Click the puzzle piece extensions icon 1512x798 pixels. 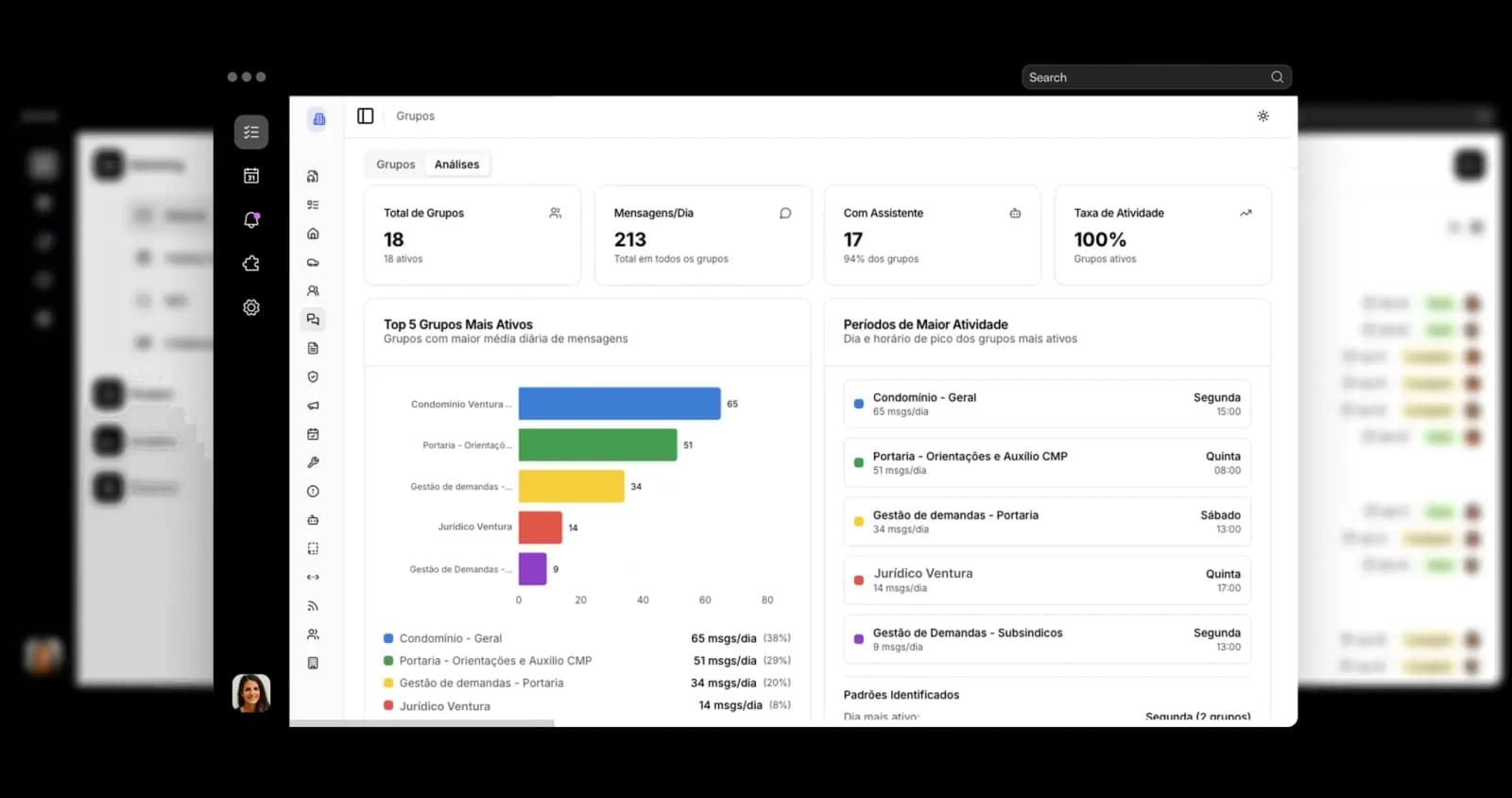(x=251, y=264)
